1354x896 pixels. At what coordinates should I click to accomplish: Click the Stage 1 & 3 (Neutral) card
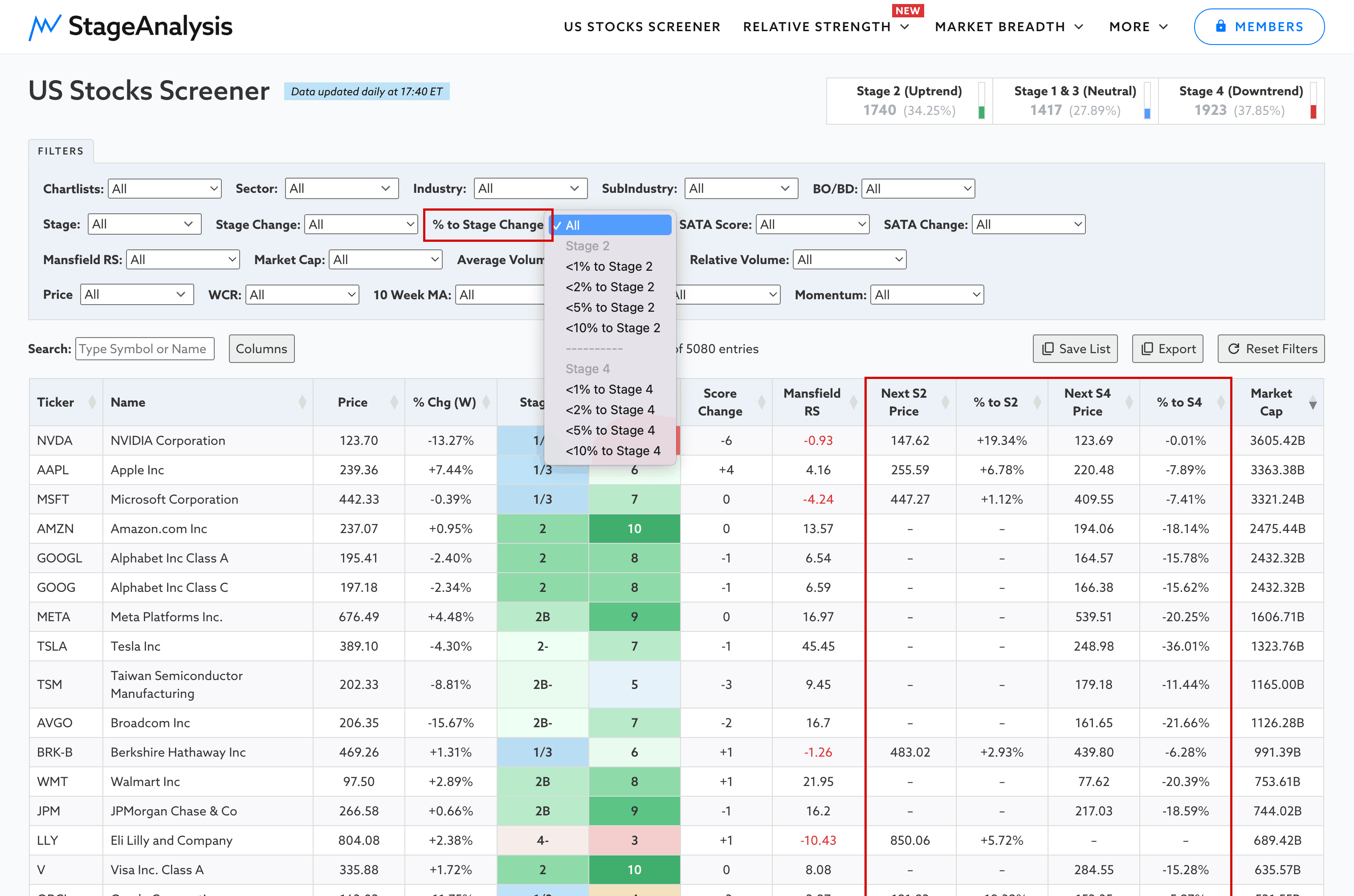coord(1075,101)
